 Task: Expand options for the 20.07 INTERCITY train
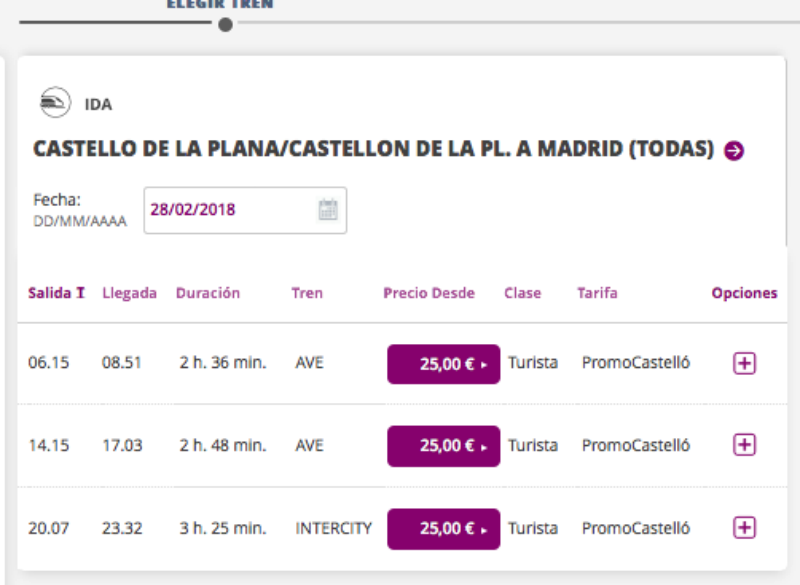point(744,527)
